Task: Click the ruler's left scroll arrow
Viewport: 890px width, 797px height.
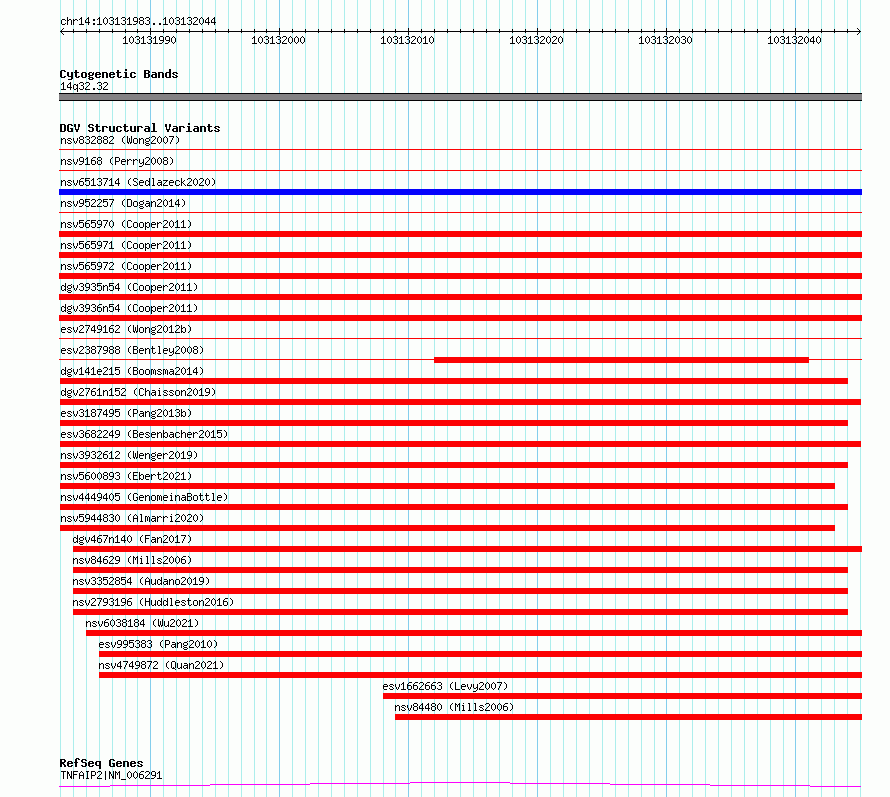Action: [62, 31]
